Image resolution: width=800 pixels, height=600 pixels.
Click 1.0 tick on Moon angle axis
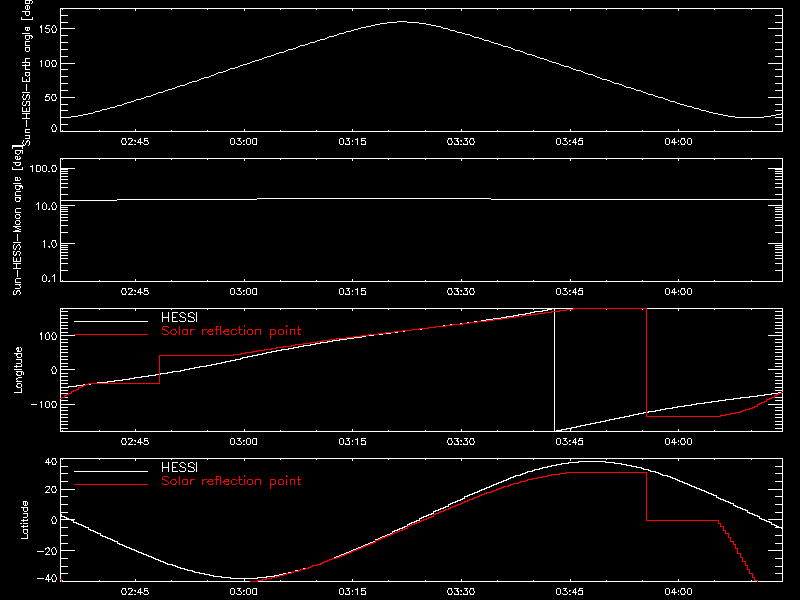click(x=49, y=244)
